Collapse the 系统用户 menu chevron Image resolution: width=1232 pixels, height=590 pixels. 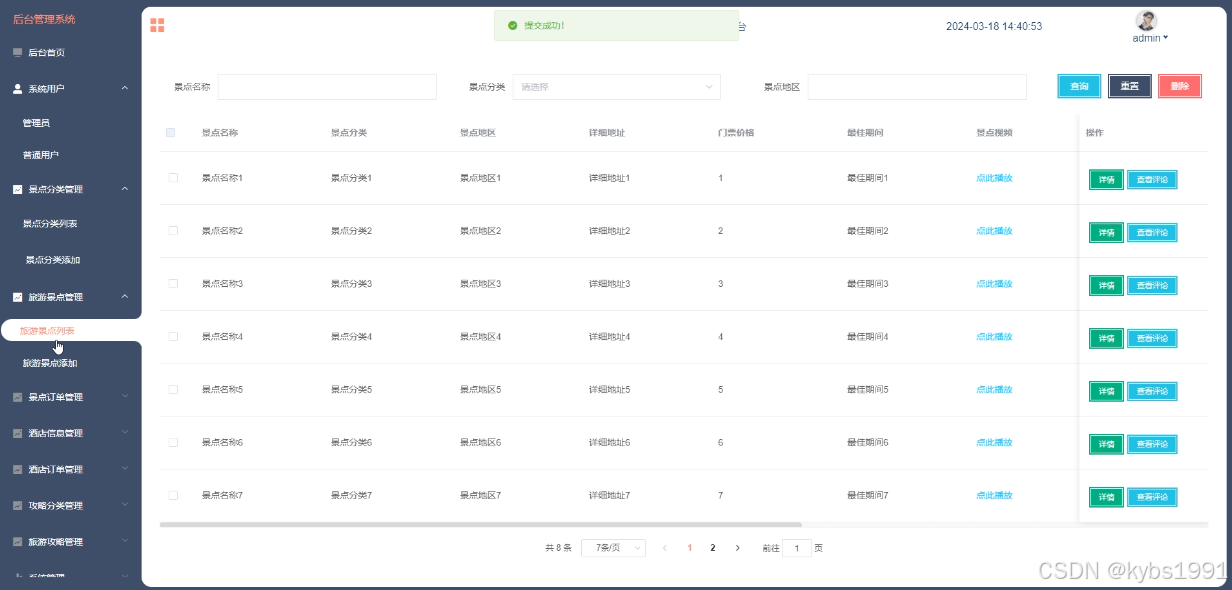click(x=125, y=88)
